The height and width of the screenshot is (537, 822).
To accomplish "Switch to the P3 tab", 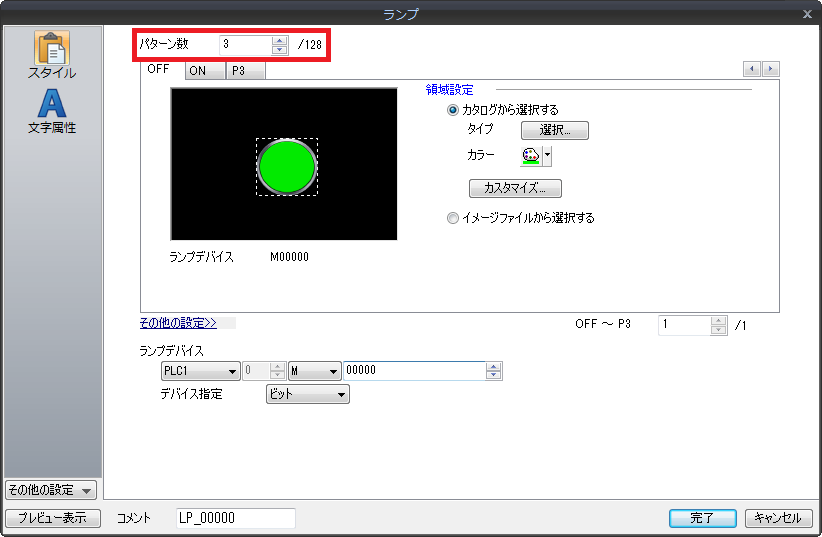I will 239,71.
